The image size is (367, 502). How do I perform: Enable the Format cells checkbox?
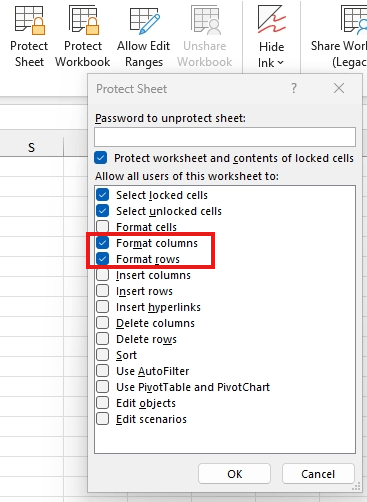coord(103,227)
